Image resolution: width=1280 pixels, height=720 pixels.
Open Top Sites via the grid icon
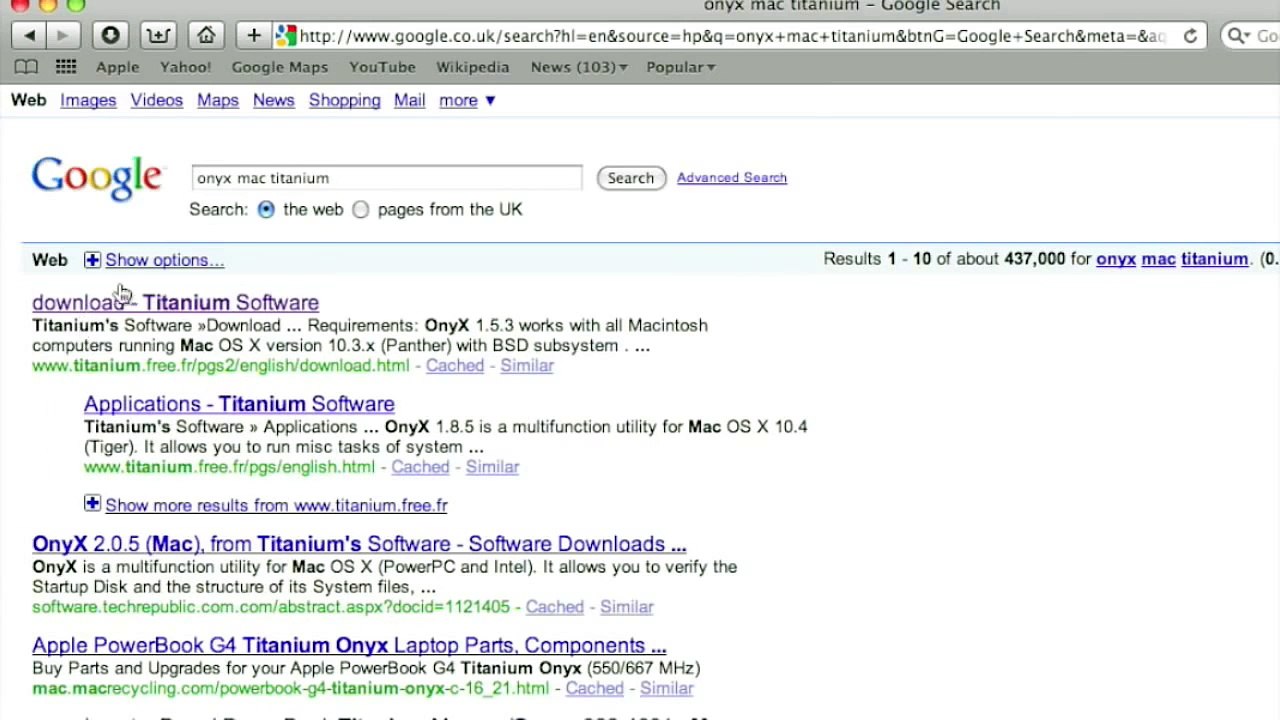(66, 67)
